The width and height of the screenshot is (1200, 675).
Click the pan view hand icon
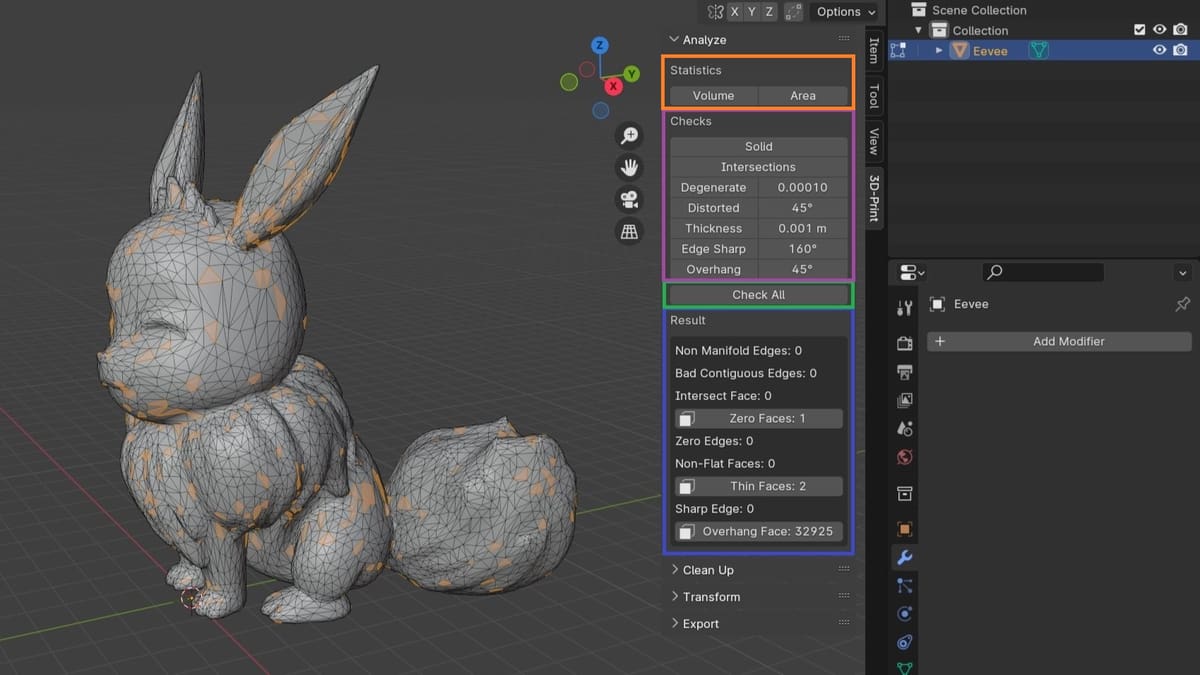629,167
